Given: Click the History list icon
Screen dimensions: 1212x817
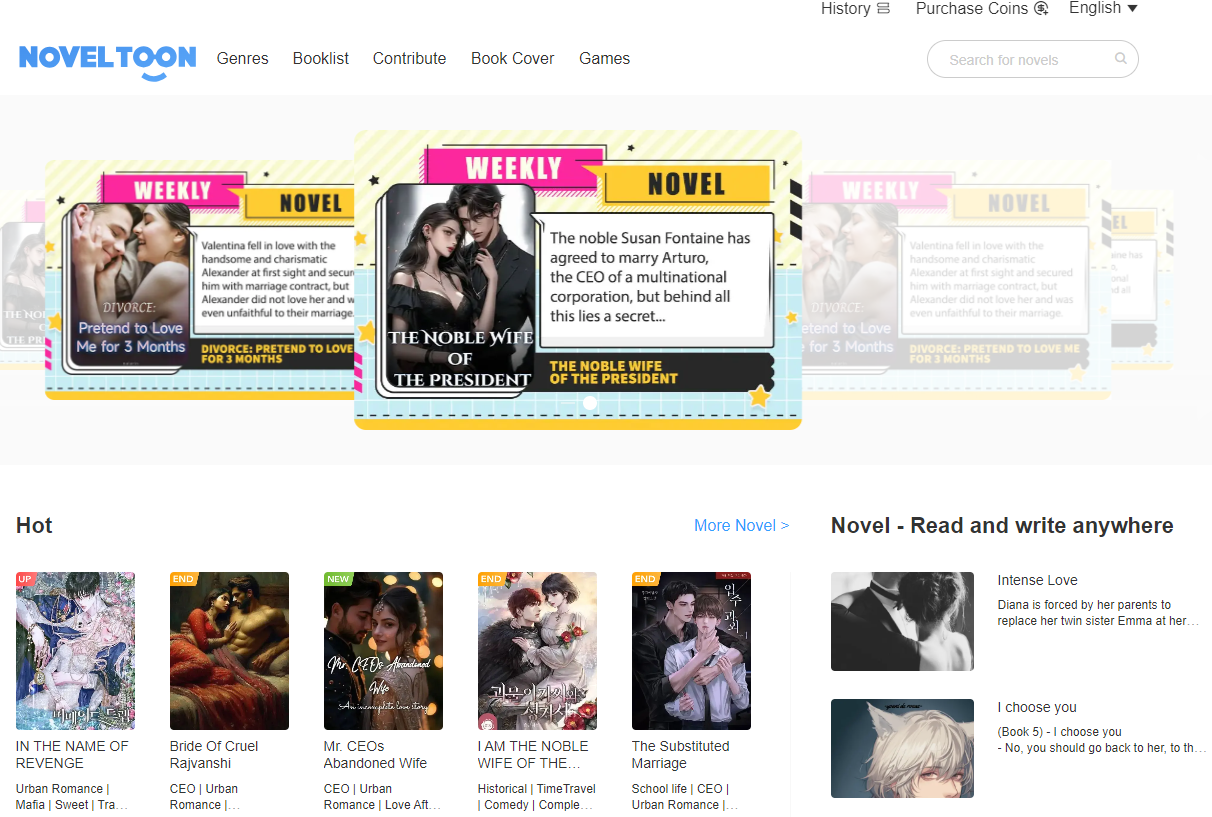Looking at the screenshot, I should (x=883, y=9).
